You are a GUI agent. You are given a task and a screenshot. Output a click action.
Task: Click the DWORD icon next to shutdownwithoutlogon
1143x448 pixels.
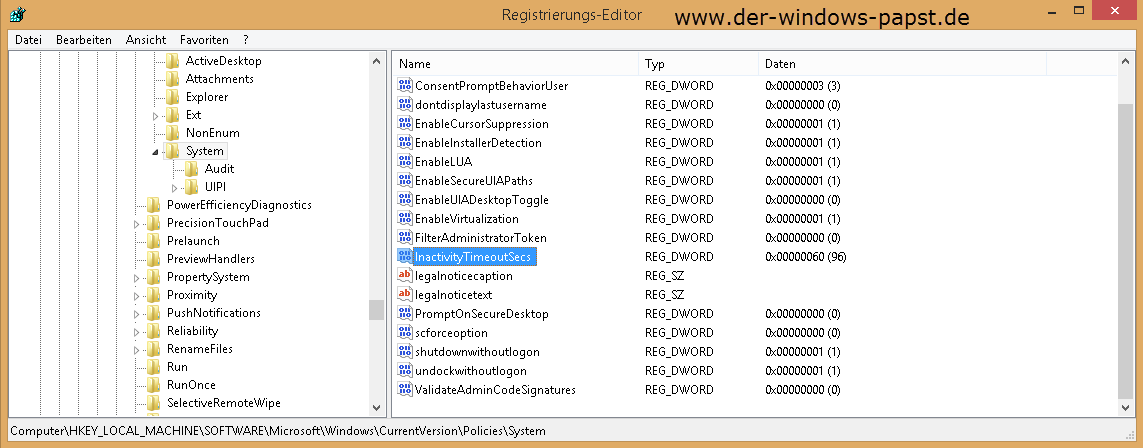click(x=405, y=352)
